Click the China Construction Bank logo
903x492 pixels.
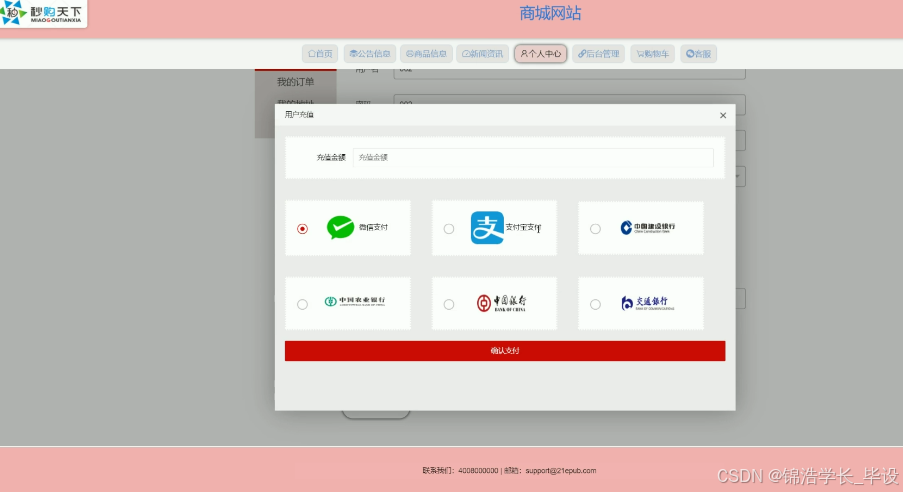tap(647, 228)
